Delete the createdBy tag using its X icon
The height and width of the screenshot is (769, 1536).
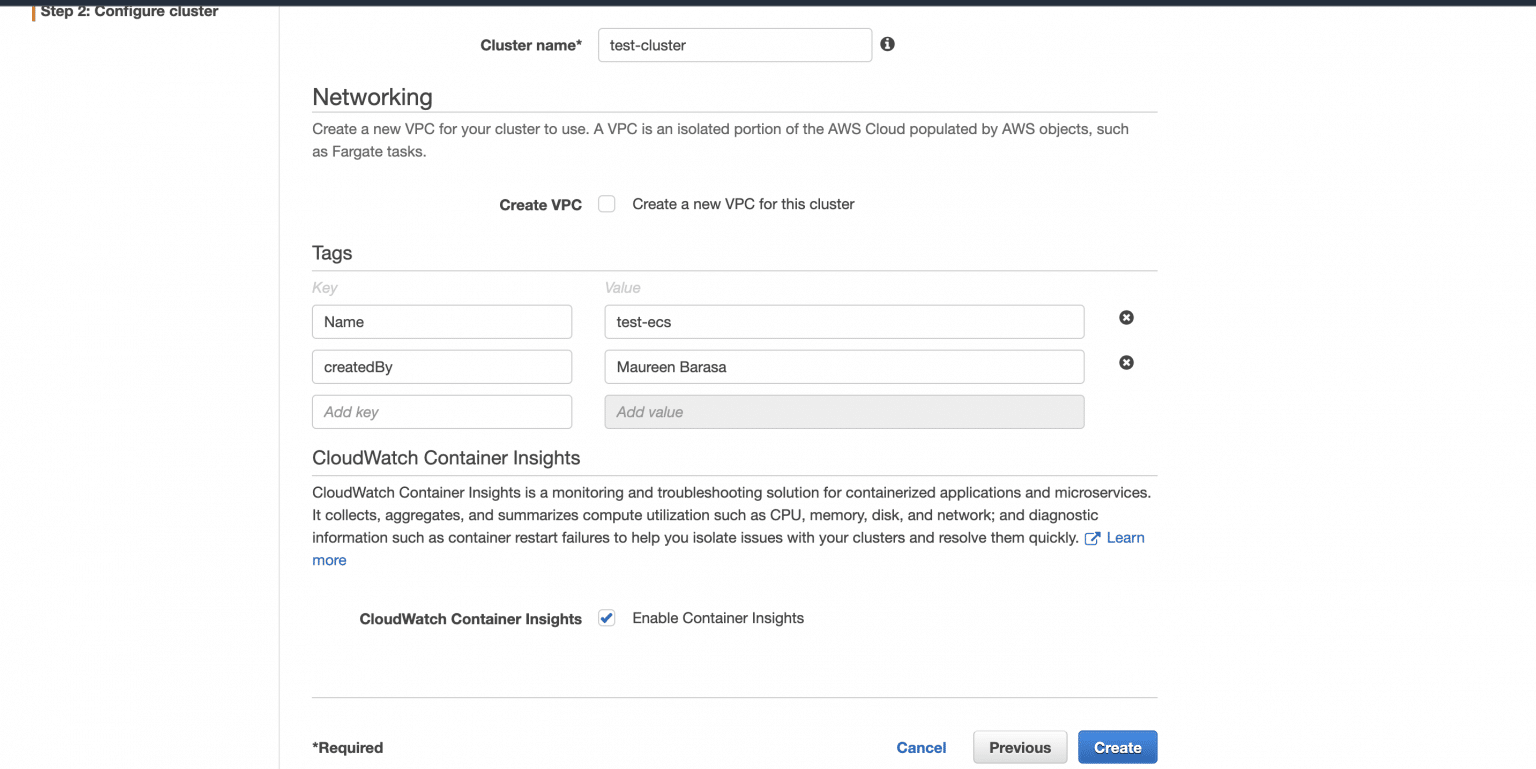pos(1126,362)
